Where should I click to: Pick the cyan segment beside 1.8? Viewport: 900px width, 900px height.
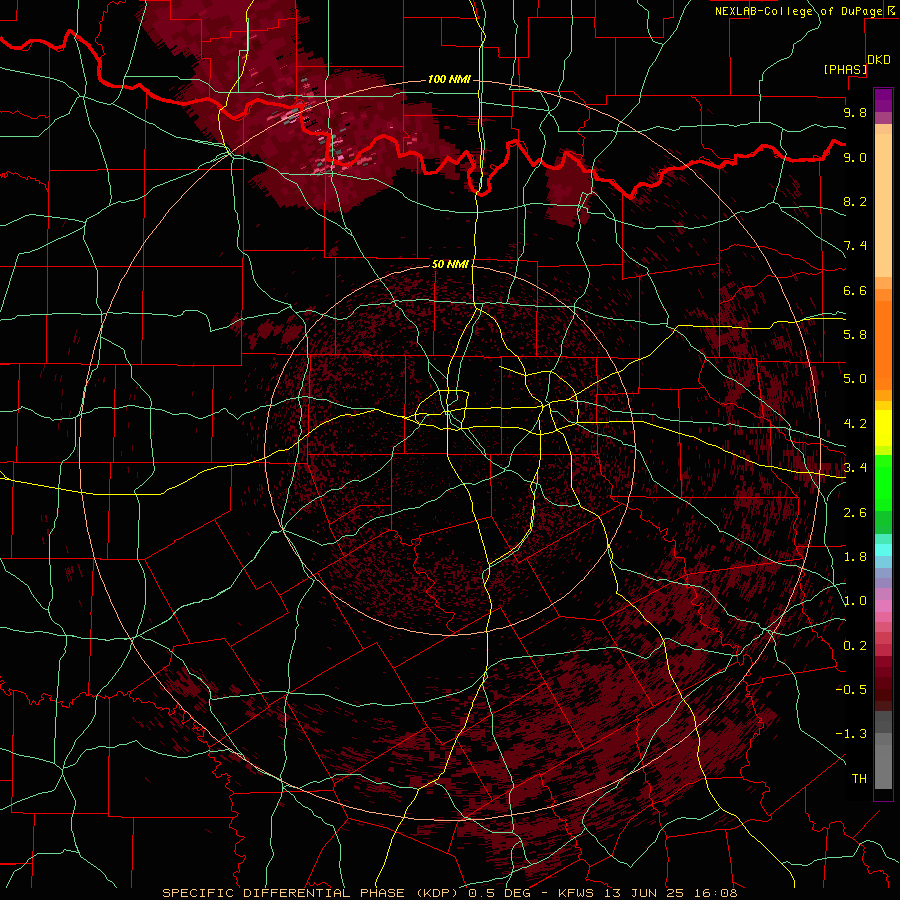[883, 550]
